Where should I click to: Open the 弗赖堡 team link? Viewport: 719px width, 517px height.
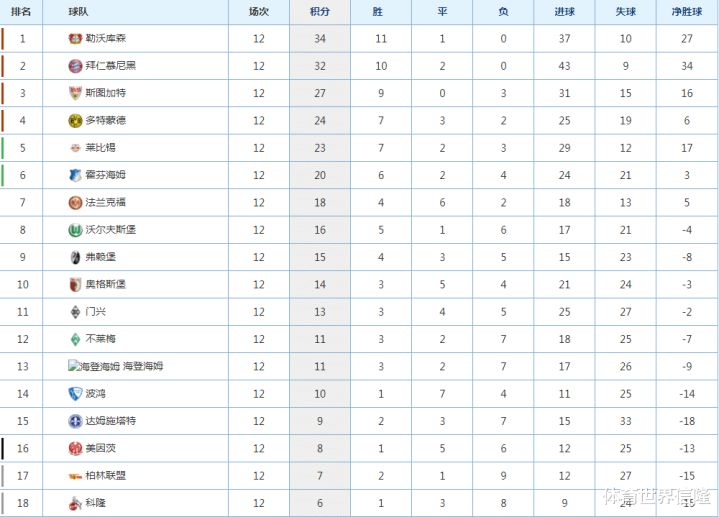point(100,257)
